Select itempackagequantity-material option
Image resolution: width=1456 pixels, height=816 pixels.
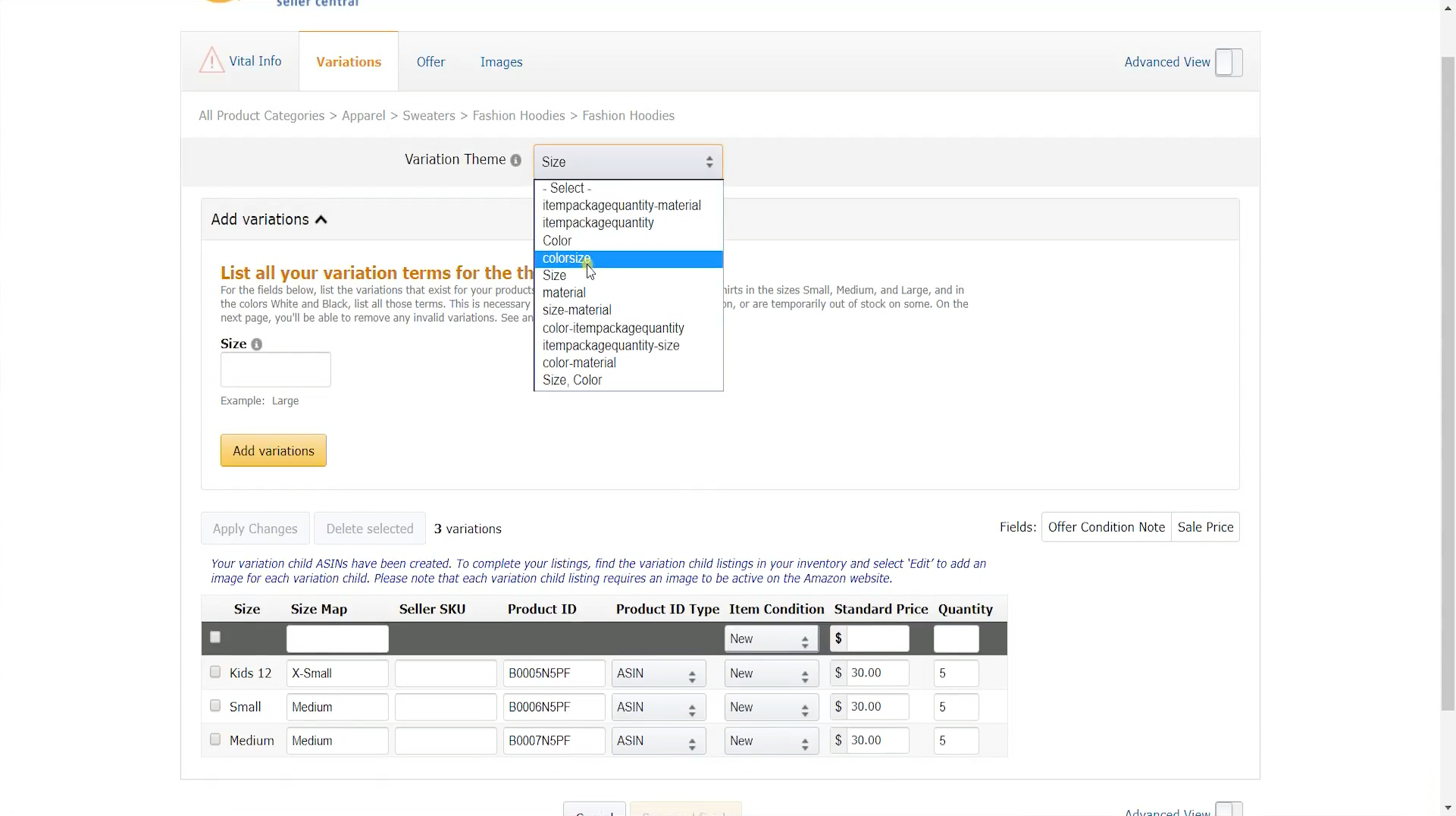tap(628, 206)
